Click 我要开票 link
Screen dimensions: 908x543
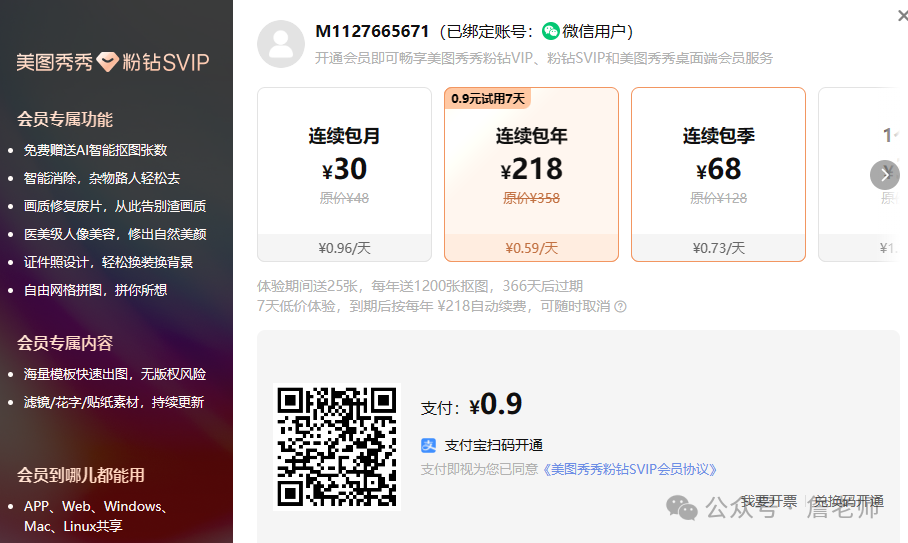click(x=770, y=501)
